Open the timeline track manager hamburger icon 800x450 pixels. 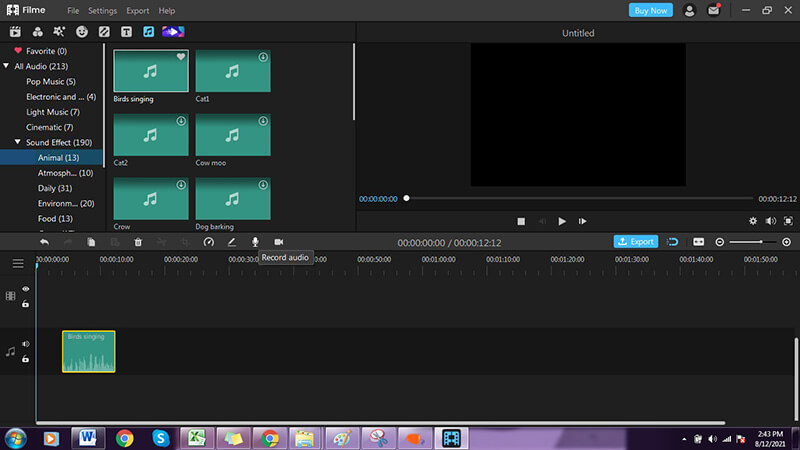pos(18,263)
